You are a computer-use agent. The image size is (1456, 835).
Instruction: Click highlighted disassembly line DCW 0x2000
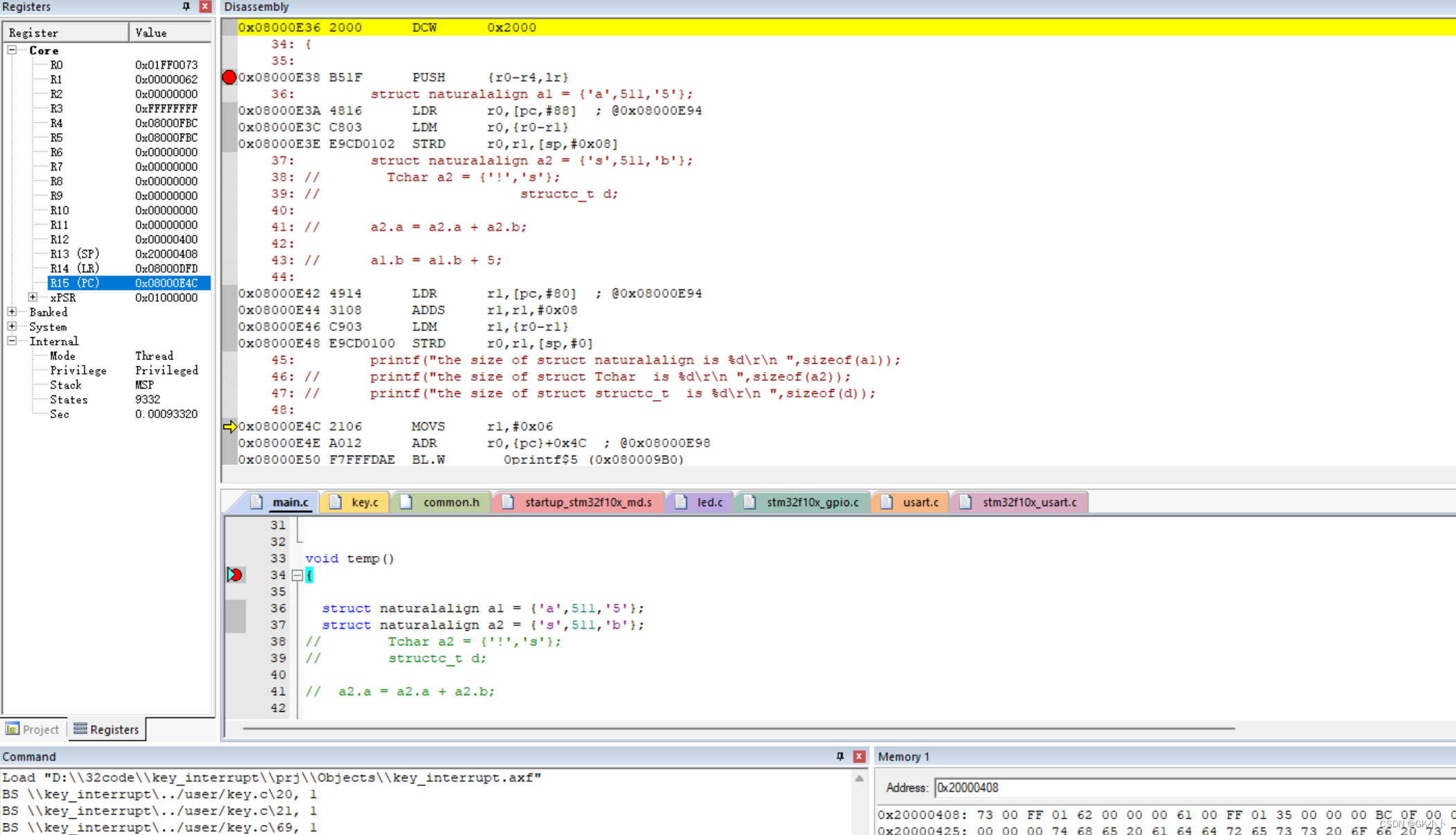(x=846, y=27)
